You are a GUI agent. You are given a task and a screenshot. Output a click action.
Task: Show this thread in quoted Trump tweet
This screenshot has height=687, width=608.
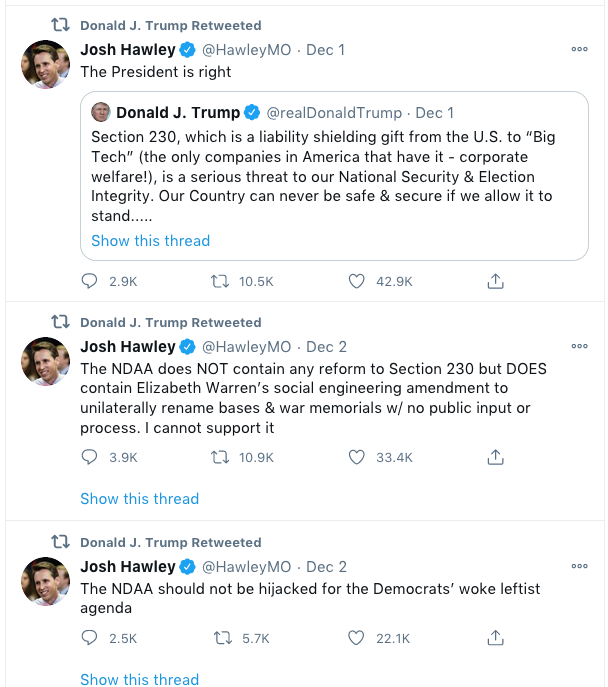point(150,241)
